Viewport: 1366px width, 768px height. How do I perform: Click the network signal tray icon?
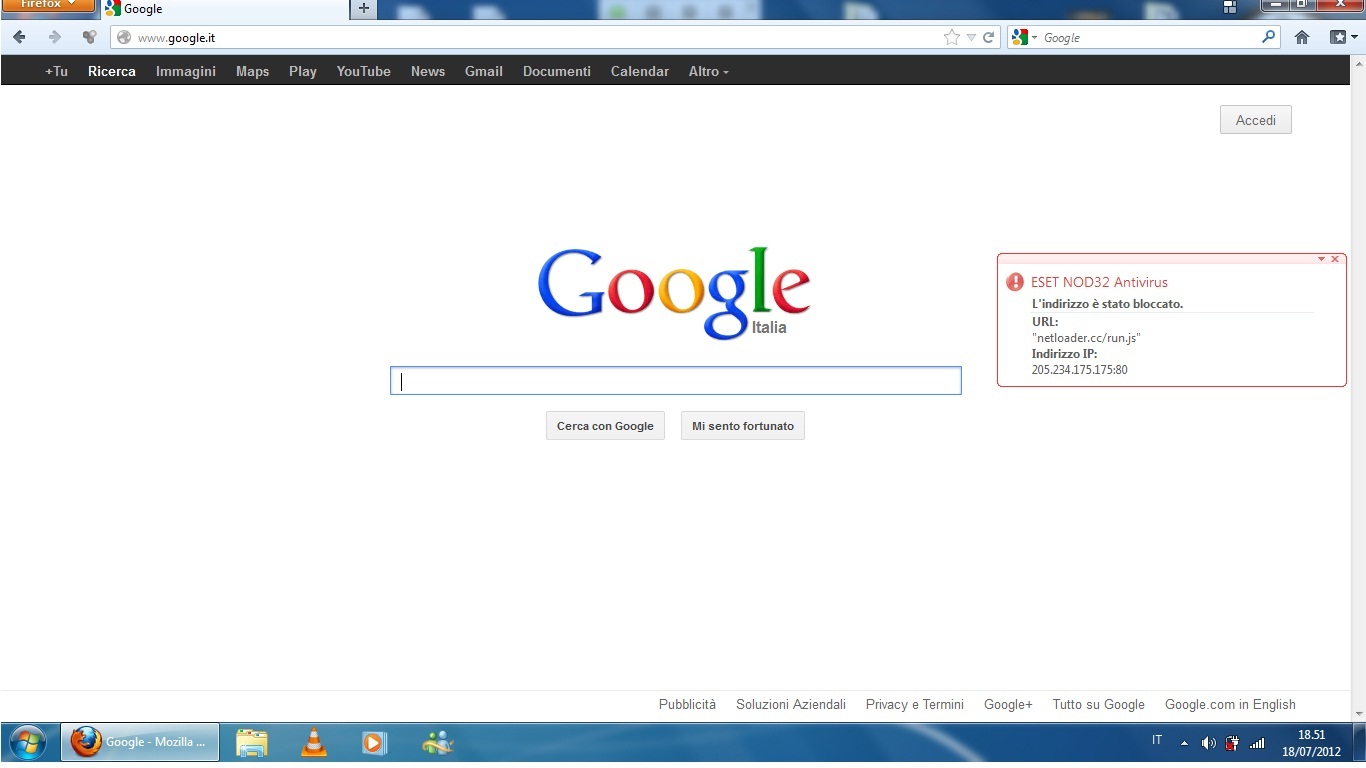[x=1257, y=743]
